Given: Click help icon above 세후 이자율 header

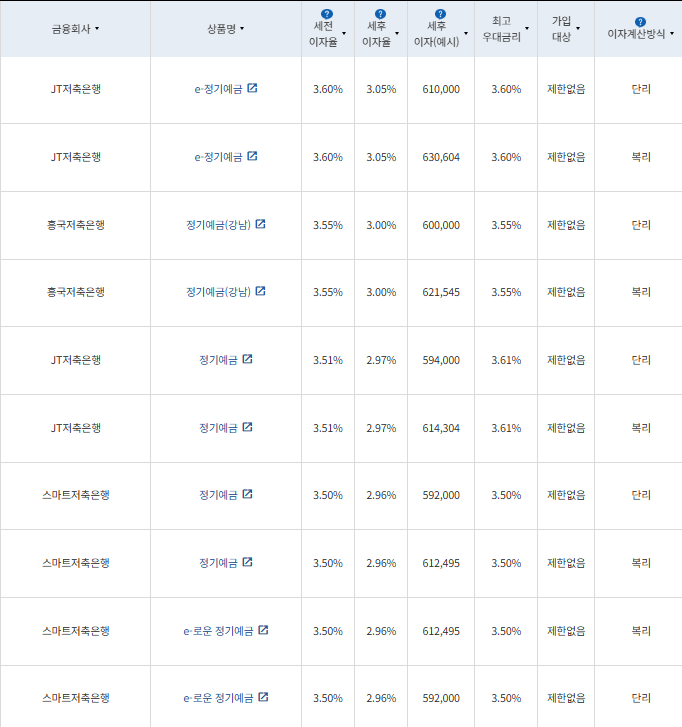Looking at the screenshot, I should click(380, 14).
